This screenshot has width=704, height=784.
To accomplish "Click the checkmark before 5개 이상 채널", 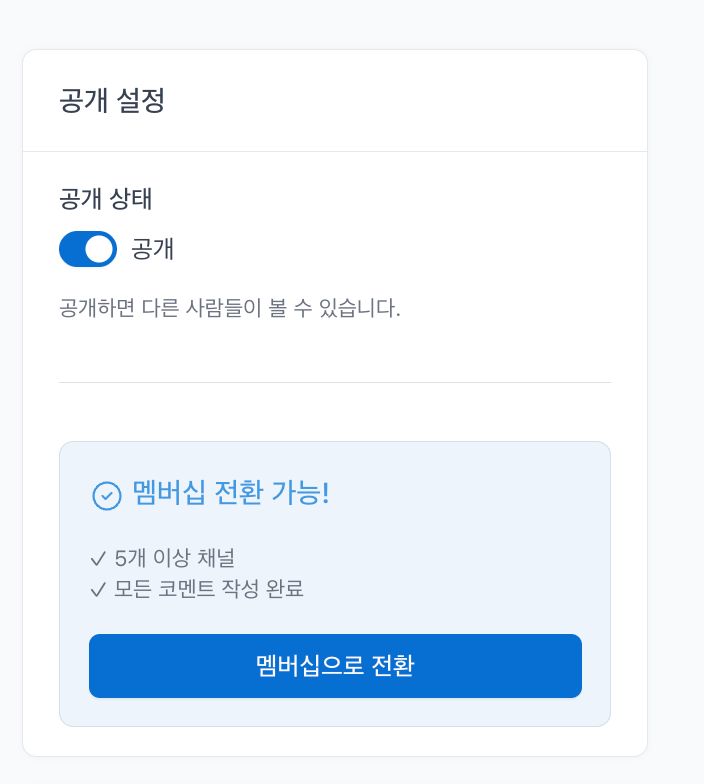I will click(98, 559).
